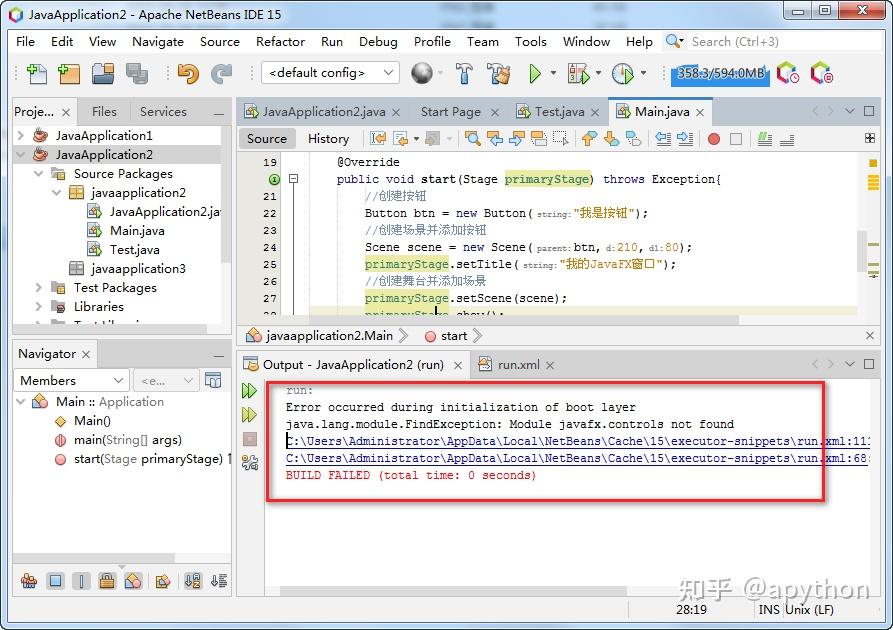Click the Clean and Build hammer-broom icon

499,73
